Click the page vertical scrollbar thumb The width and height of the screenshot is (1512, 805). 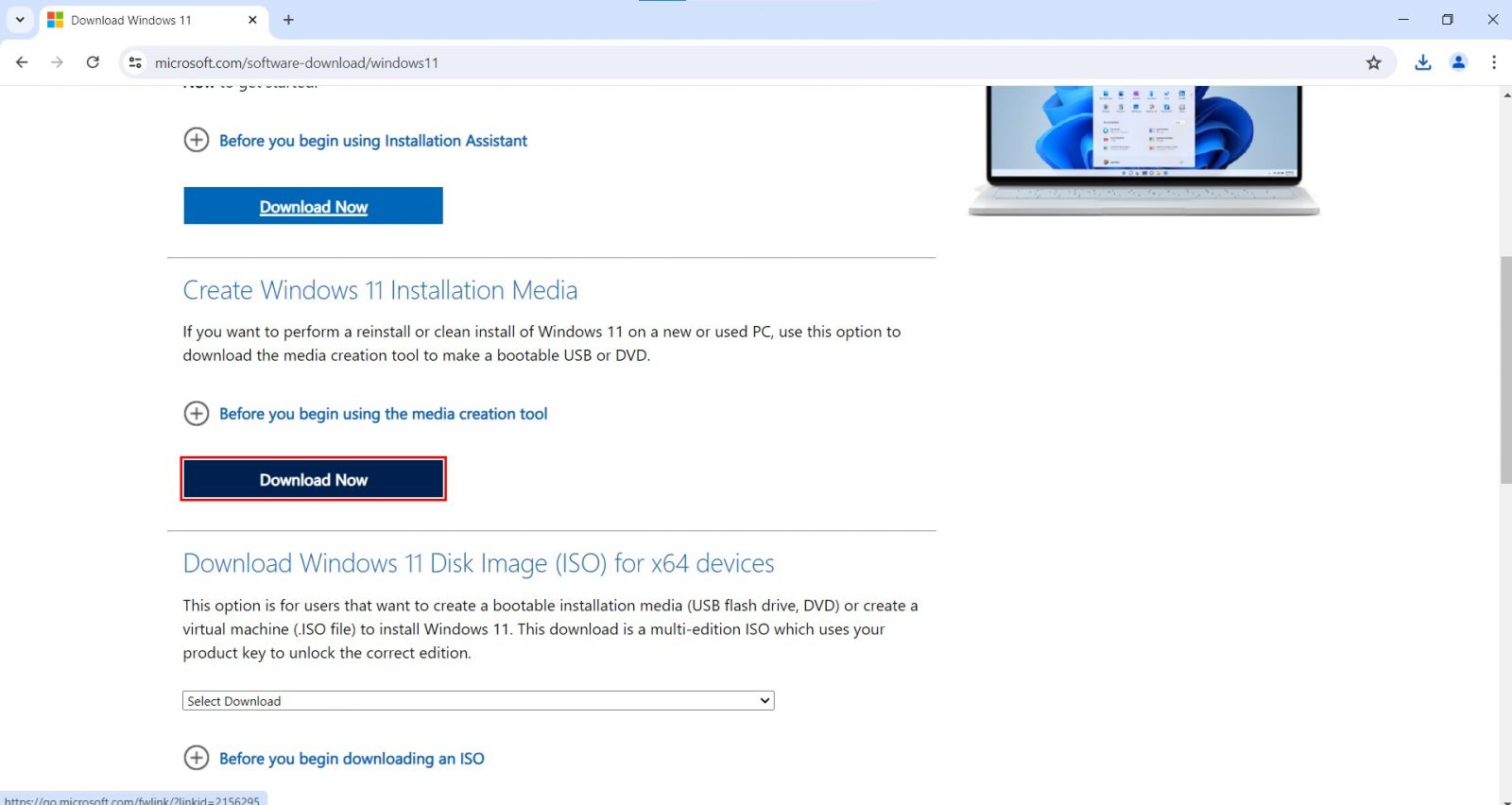pos(1505,369)
